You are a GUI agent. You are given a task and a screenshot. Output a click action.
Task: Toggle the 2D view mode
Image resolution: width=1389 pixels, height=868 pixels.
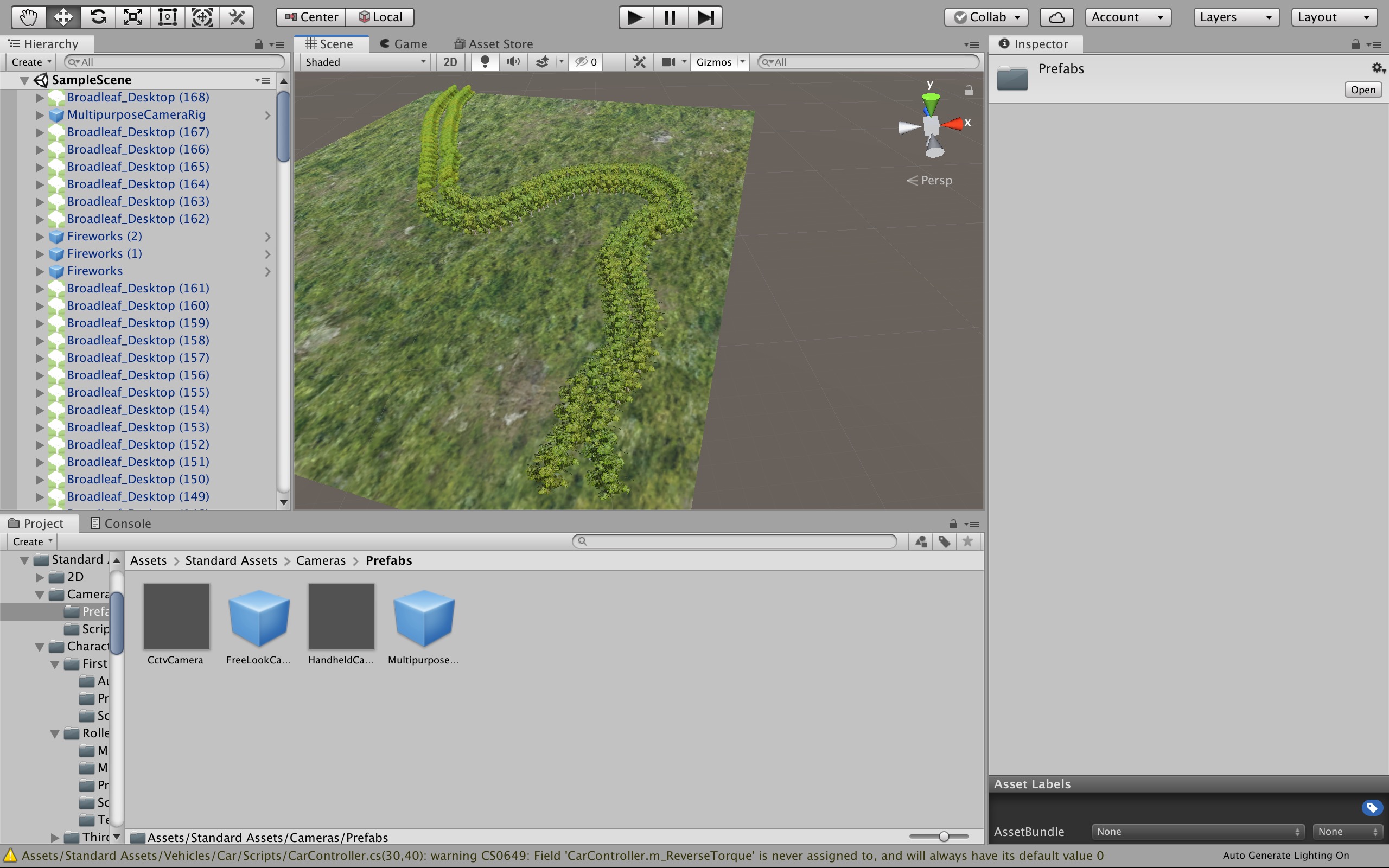pyautogui.click(x=450, y=61)
